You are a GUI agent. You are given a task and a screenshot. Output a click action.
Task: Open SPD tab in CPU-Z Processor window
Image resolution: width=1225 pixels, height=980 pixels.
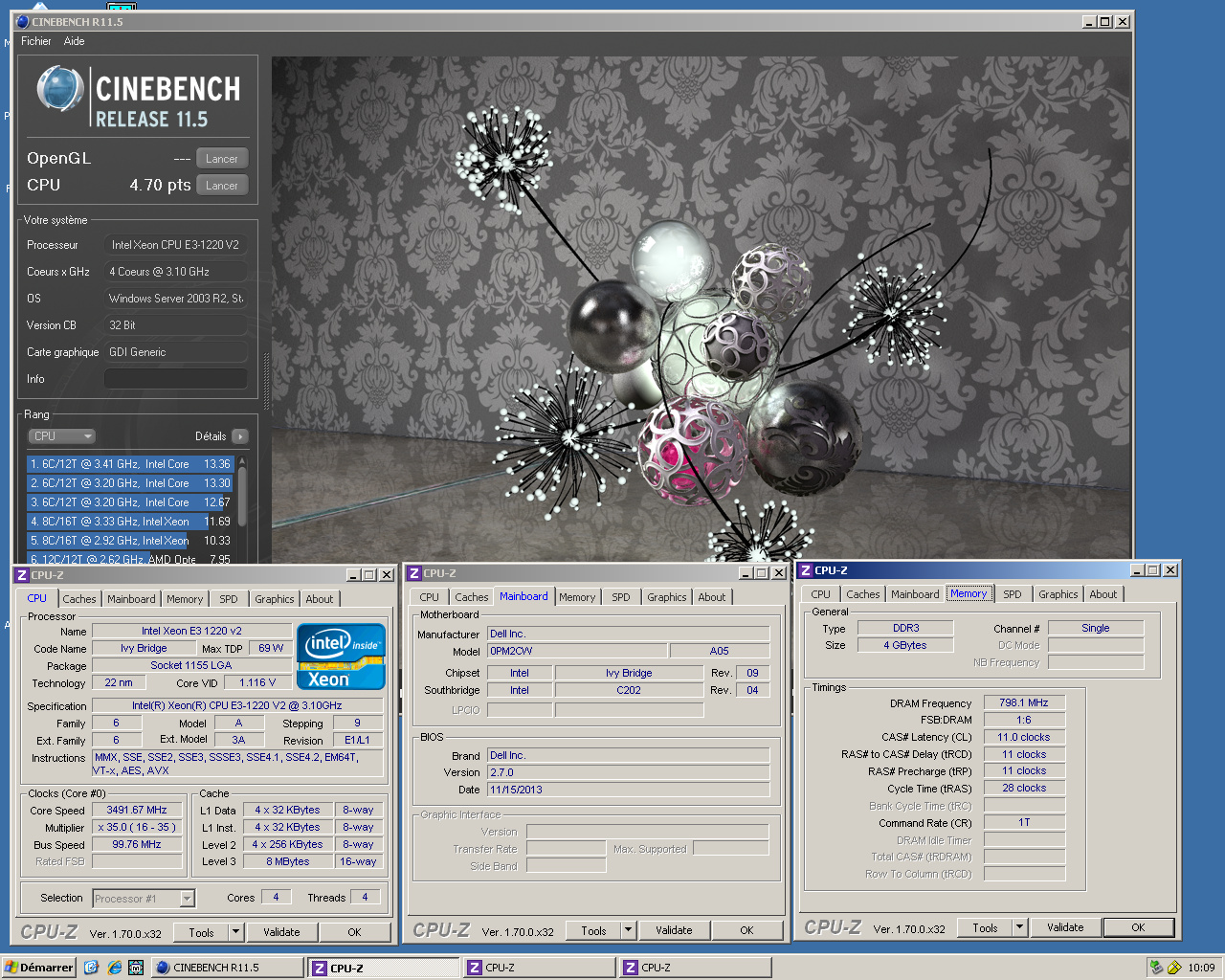229,599
